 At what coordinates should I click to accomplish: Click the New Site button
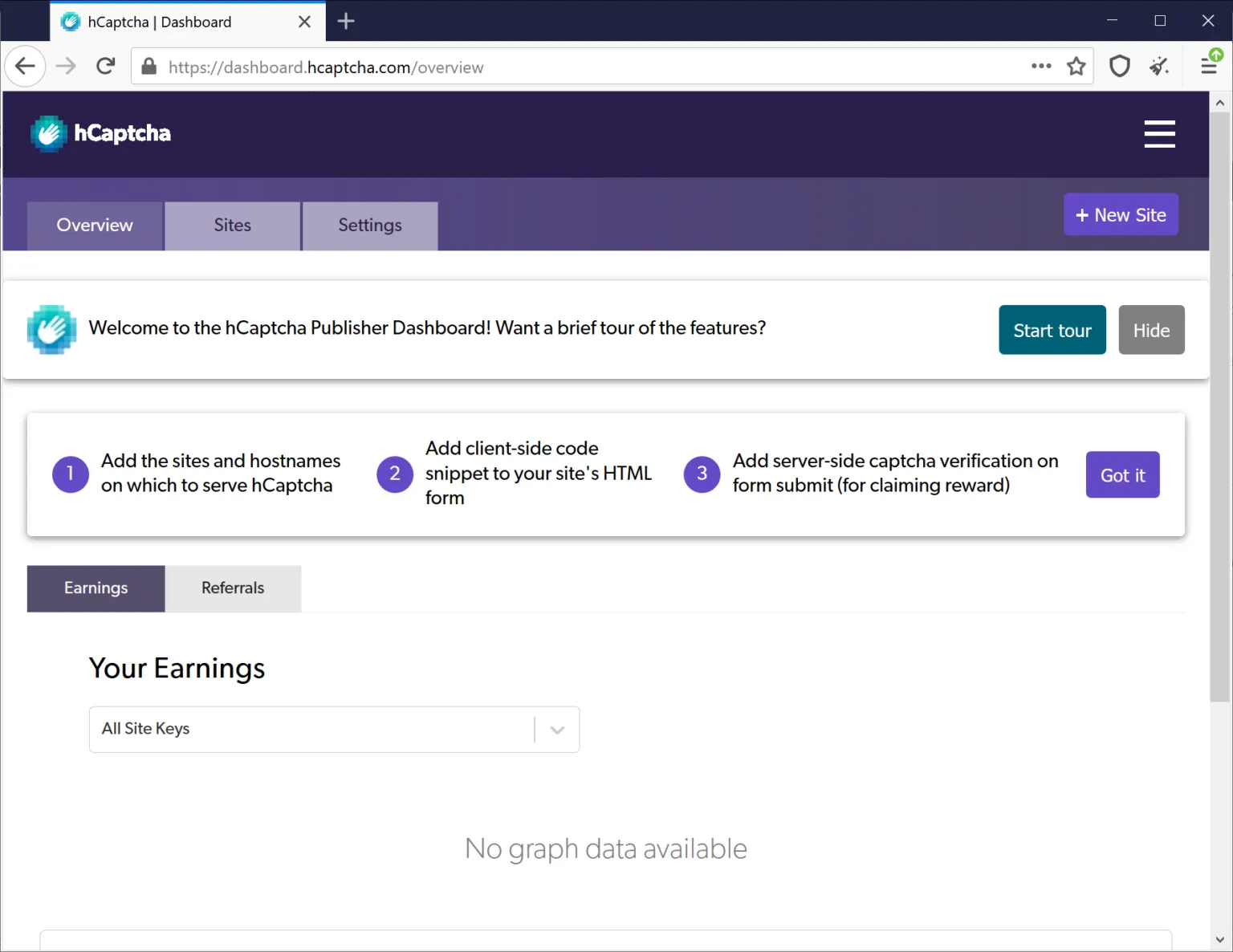(x=1121, y=214)
